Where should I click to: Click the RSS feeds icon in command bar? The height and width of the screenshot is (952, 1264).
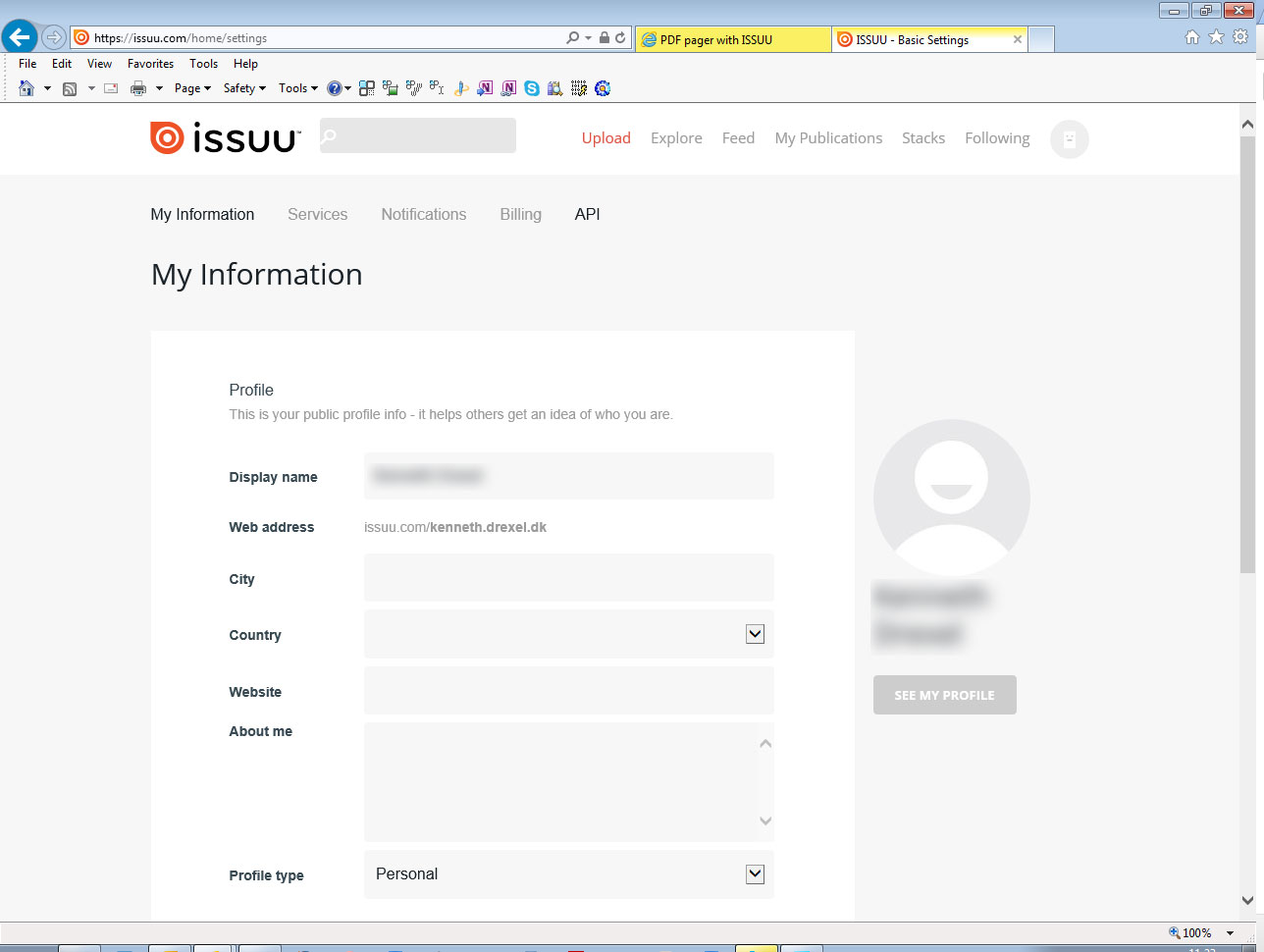70,88
